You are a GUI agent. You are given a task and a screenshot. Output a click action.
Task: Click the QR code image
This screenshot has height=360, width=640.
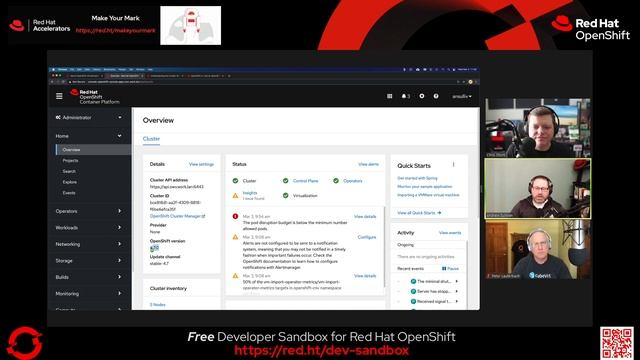coord(617,343)
